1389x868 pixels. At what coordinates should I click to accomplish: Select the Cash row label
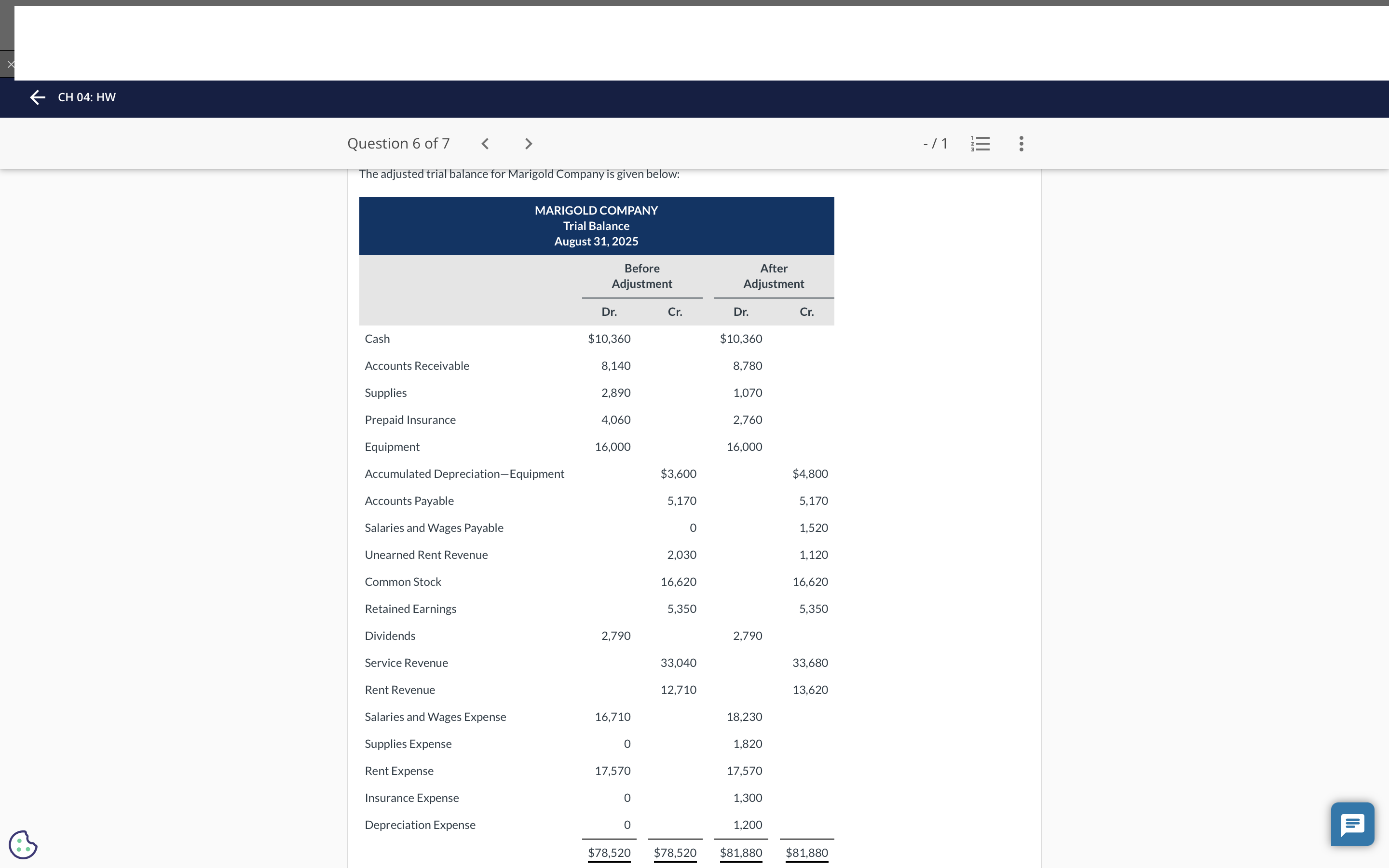[377, 339]
